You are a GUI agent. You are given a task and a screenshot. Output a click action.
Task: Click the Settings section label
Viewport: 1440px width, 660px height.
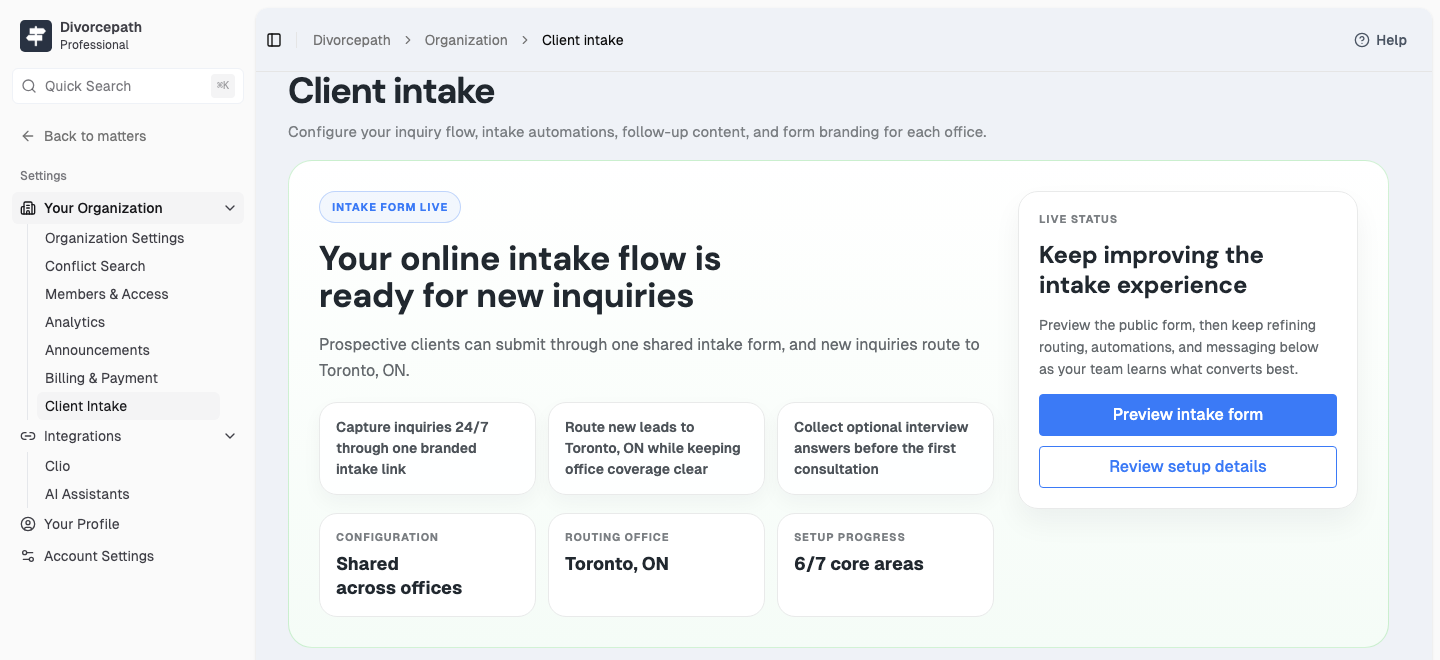[43, 176]
